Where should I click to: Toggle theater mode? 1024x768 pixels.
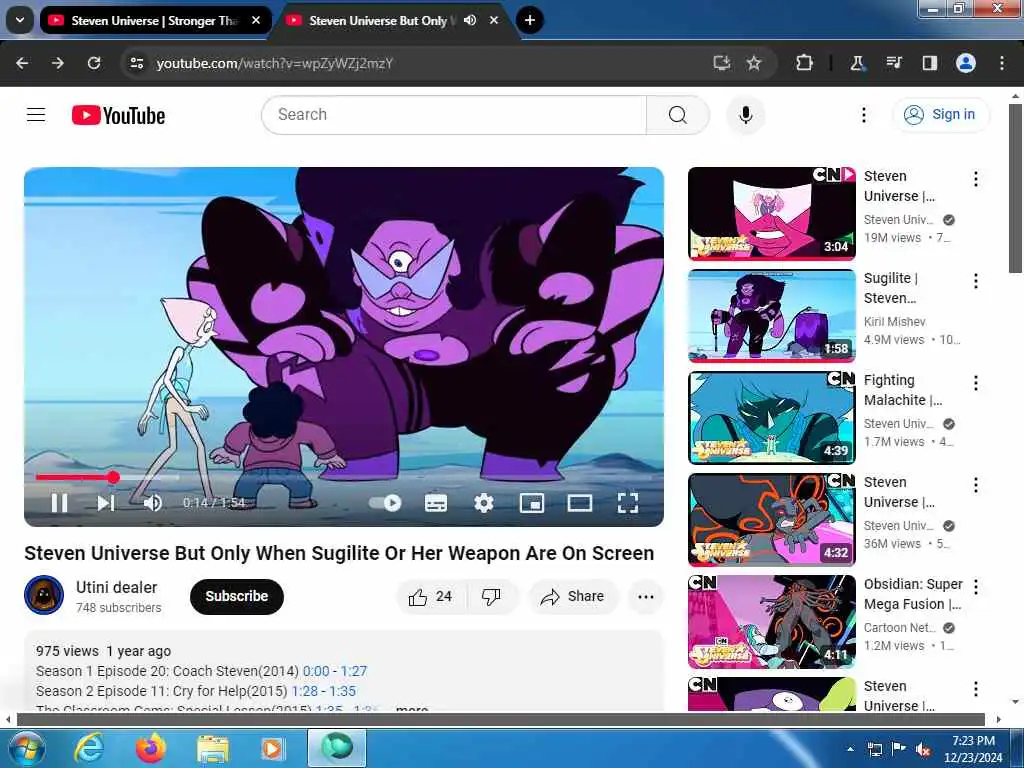[580, 503]
